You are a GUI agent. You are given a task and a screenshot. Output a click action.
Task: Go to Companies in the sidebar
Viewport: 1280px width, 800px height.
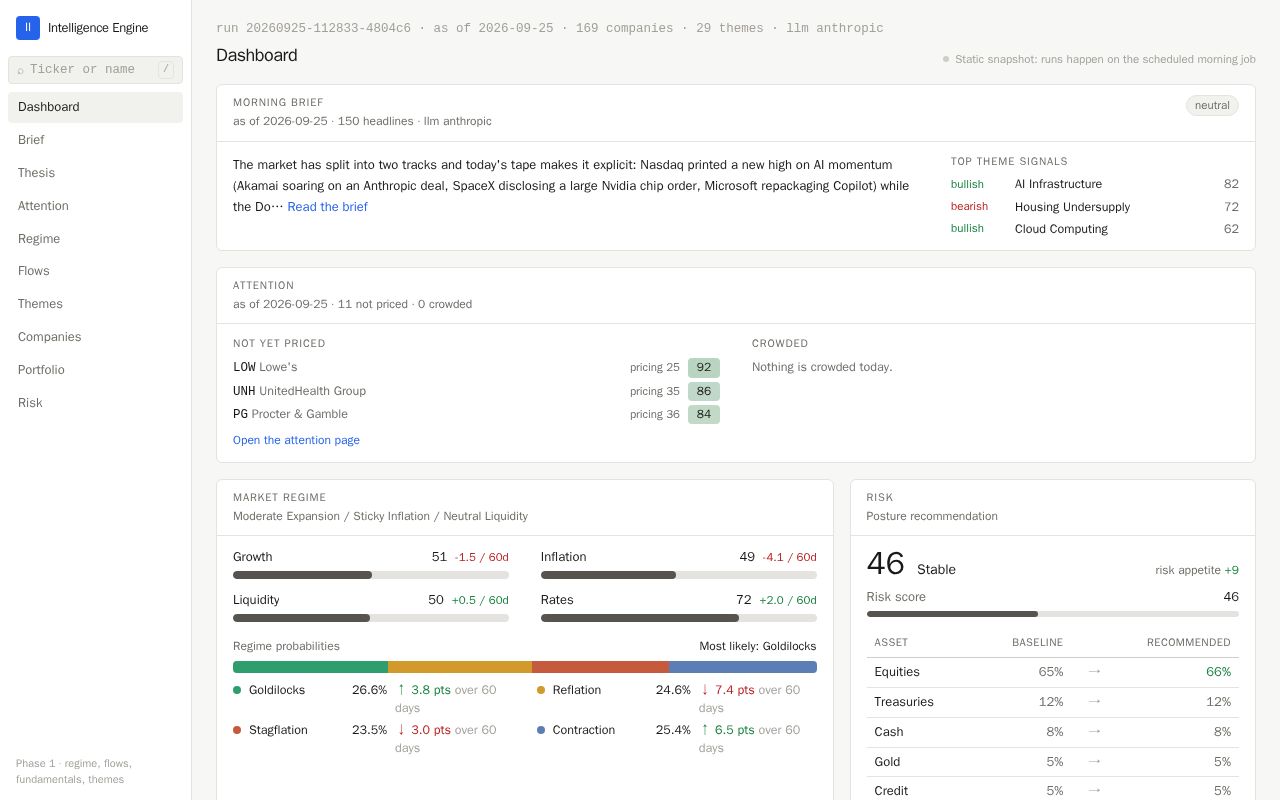[x=95, y=337]
